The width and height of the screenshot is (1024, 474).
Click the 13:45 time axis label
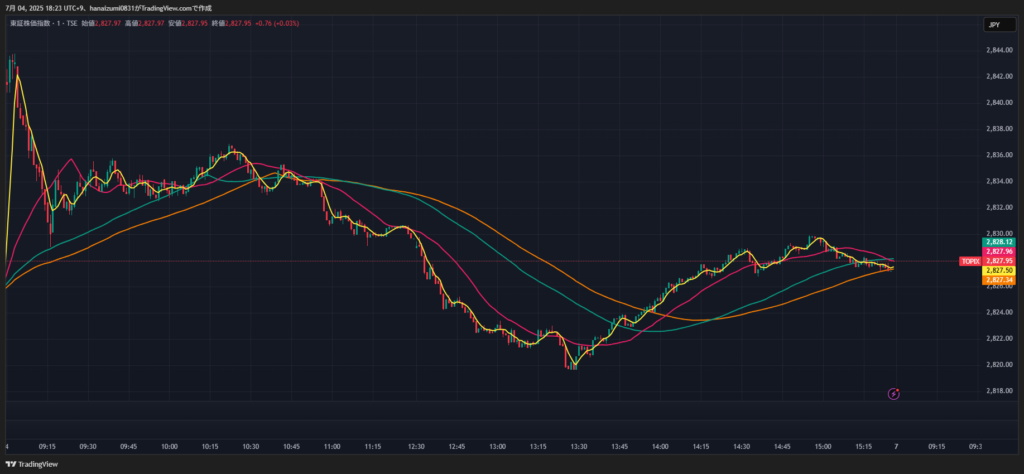[x=620, y=447]
